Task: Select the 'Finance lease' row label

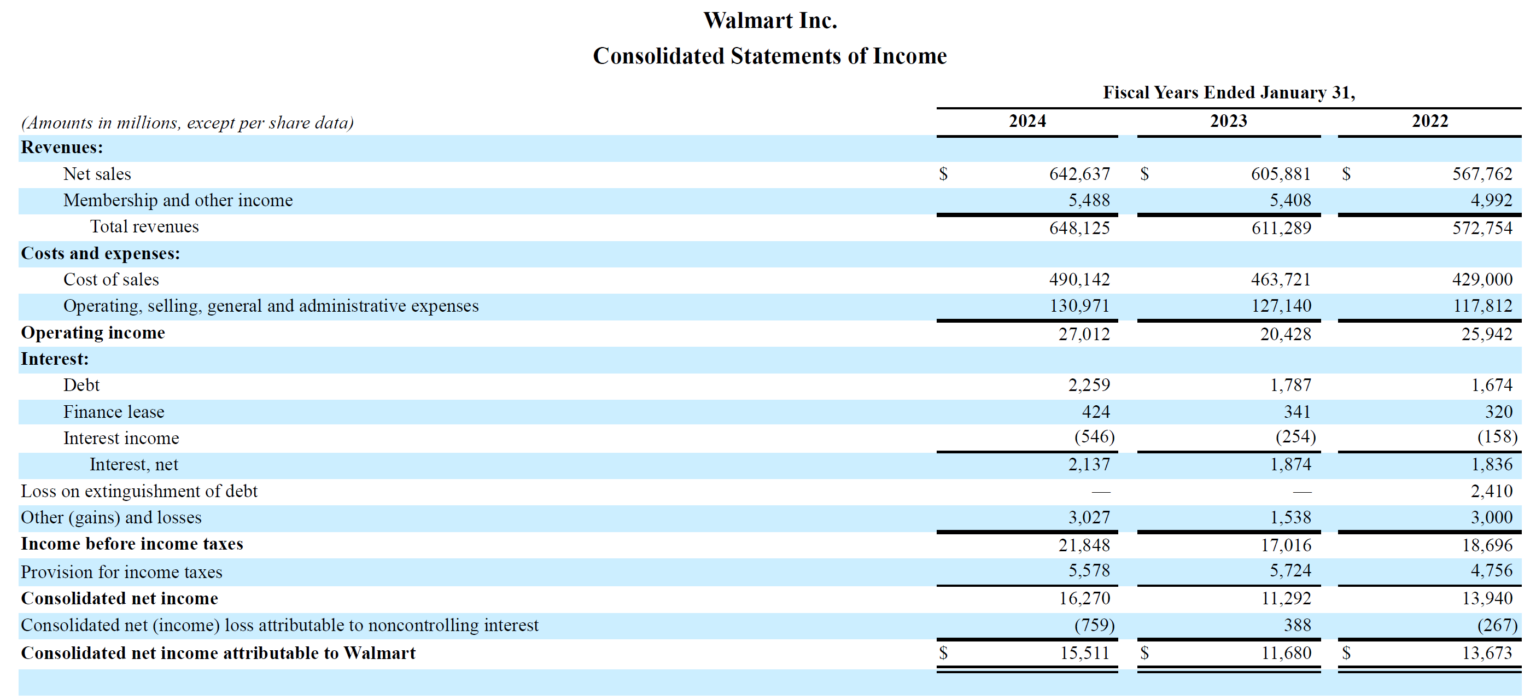Action: (114, 412)
